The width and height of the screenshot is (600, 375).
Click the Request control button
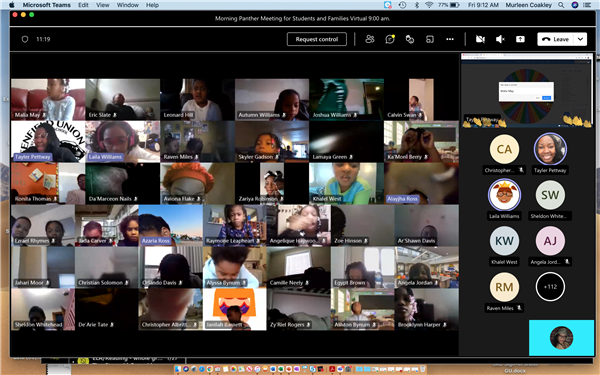pyautogui.click(x=317, y=39)
